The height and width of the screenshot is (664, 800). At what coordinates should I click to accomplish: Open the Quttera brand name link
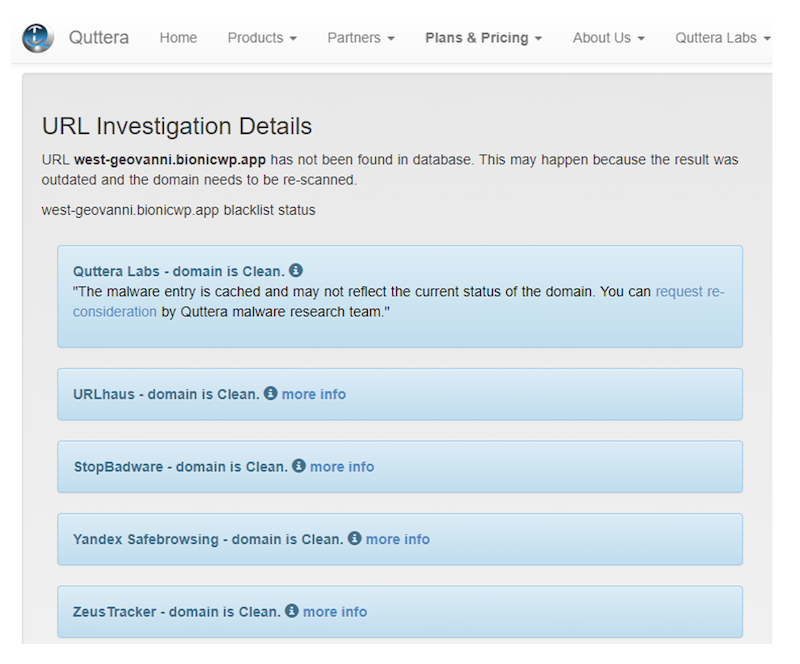pyautogui.click(x=98, y=38)
